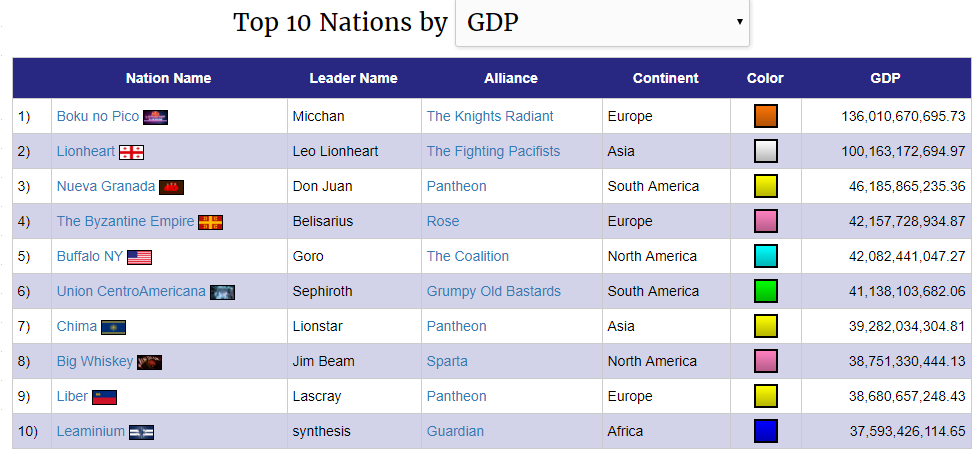Click the Lionheart nation flag icon
This screenshot has width=978, height=458.
point(131,152)
